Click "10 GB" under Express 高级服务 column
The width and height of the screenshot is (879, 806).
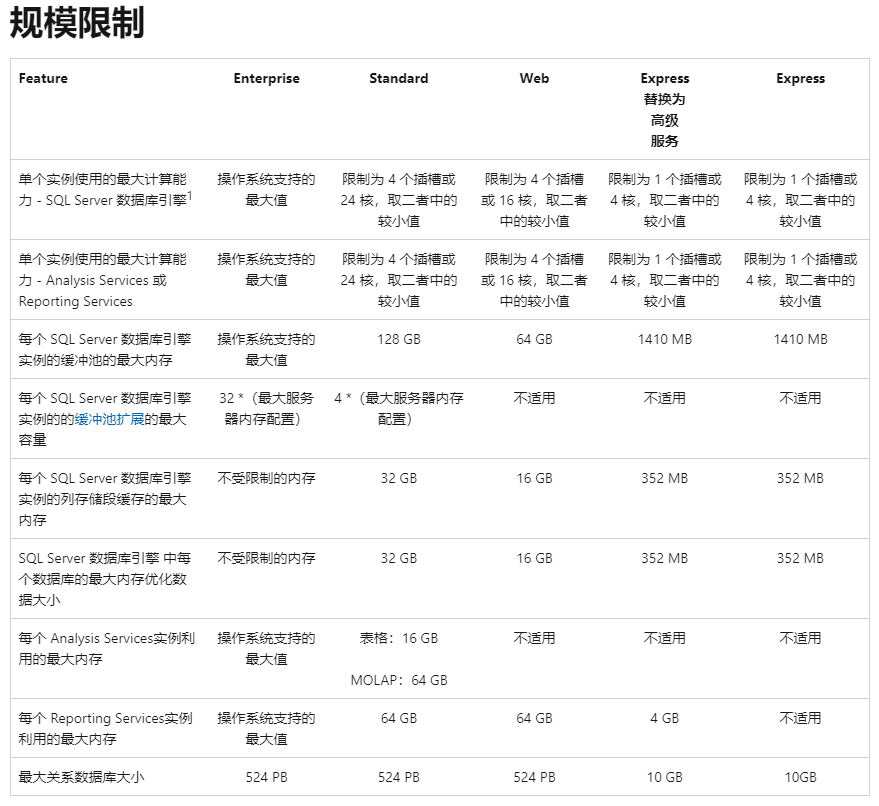pos(665,777)
